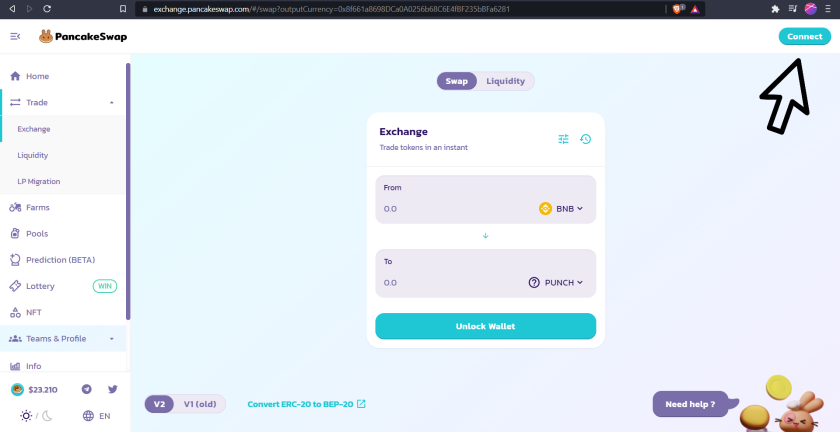This screenshot has width=840, height=432.
Task: Open Convert ERC-20 to BEP-20 link
Action: (x=306, y=404)
